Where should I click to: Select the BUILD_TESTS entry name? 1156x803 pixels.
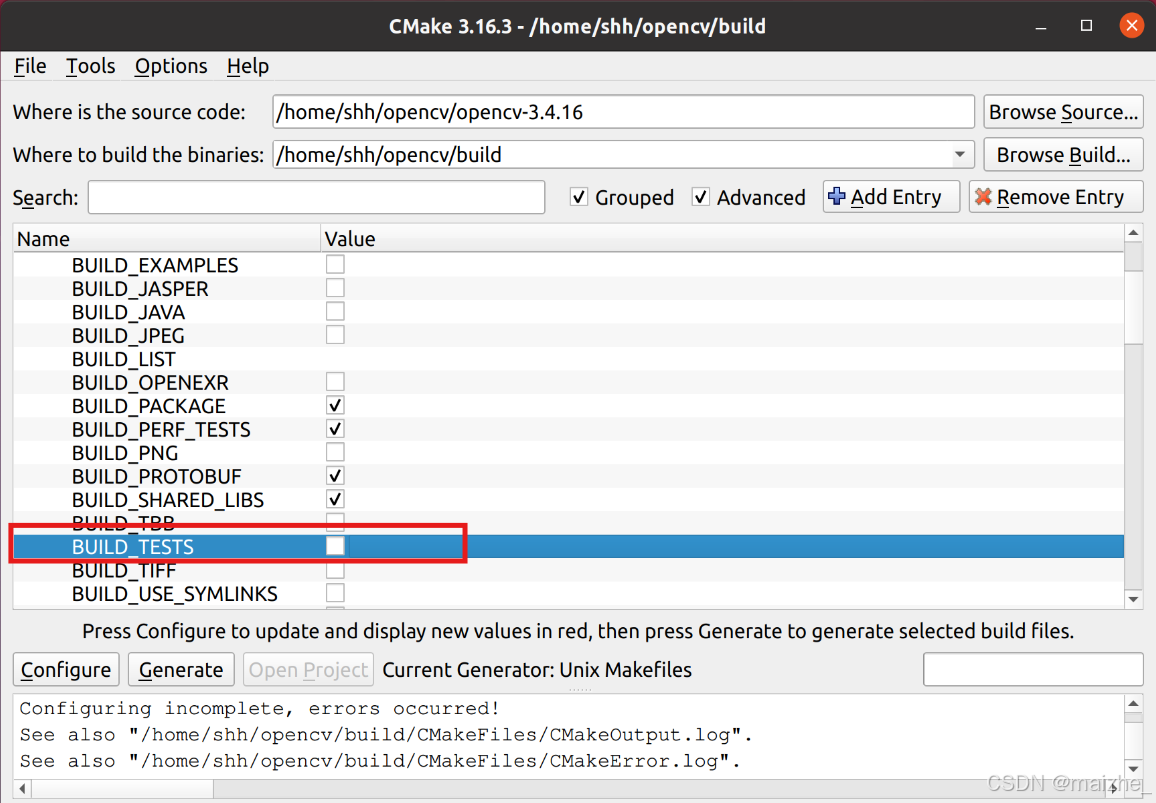133,547
